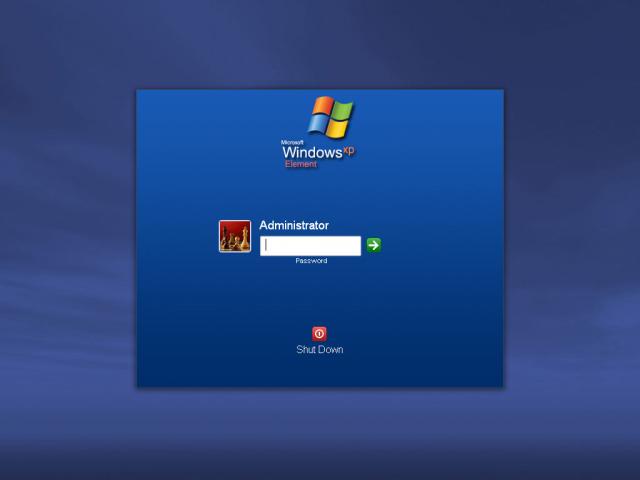Image resolution: width=640 pixels, height=480 pixels.
Task: Click the Windows XP flag logo
Action: point(331,116)
